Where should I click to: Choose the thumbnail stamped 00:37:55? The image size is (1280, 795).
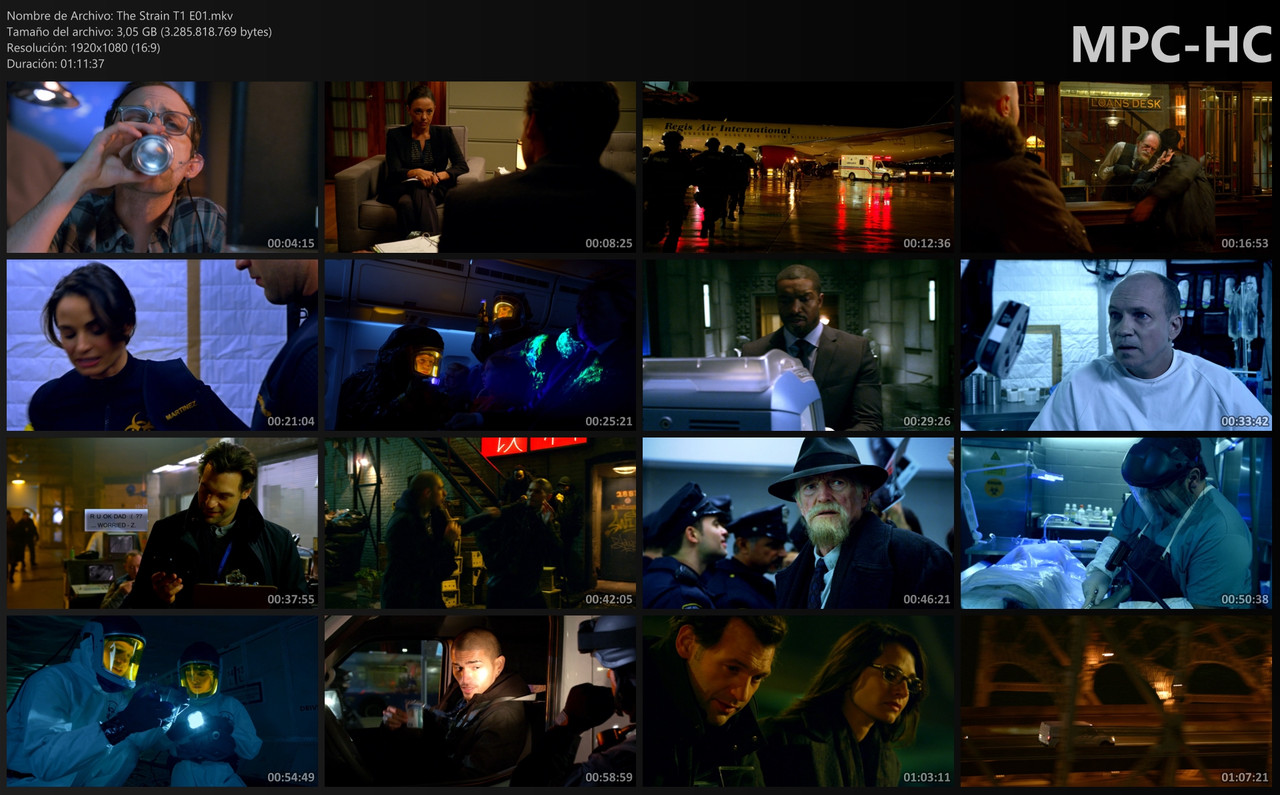click(x=163, y=523)
